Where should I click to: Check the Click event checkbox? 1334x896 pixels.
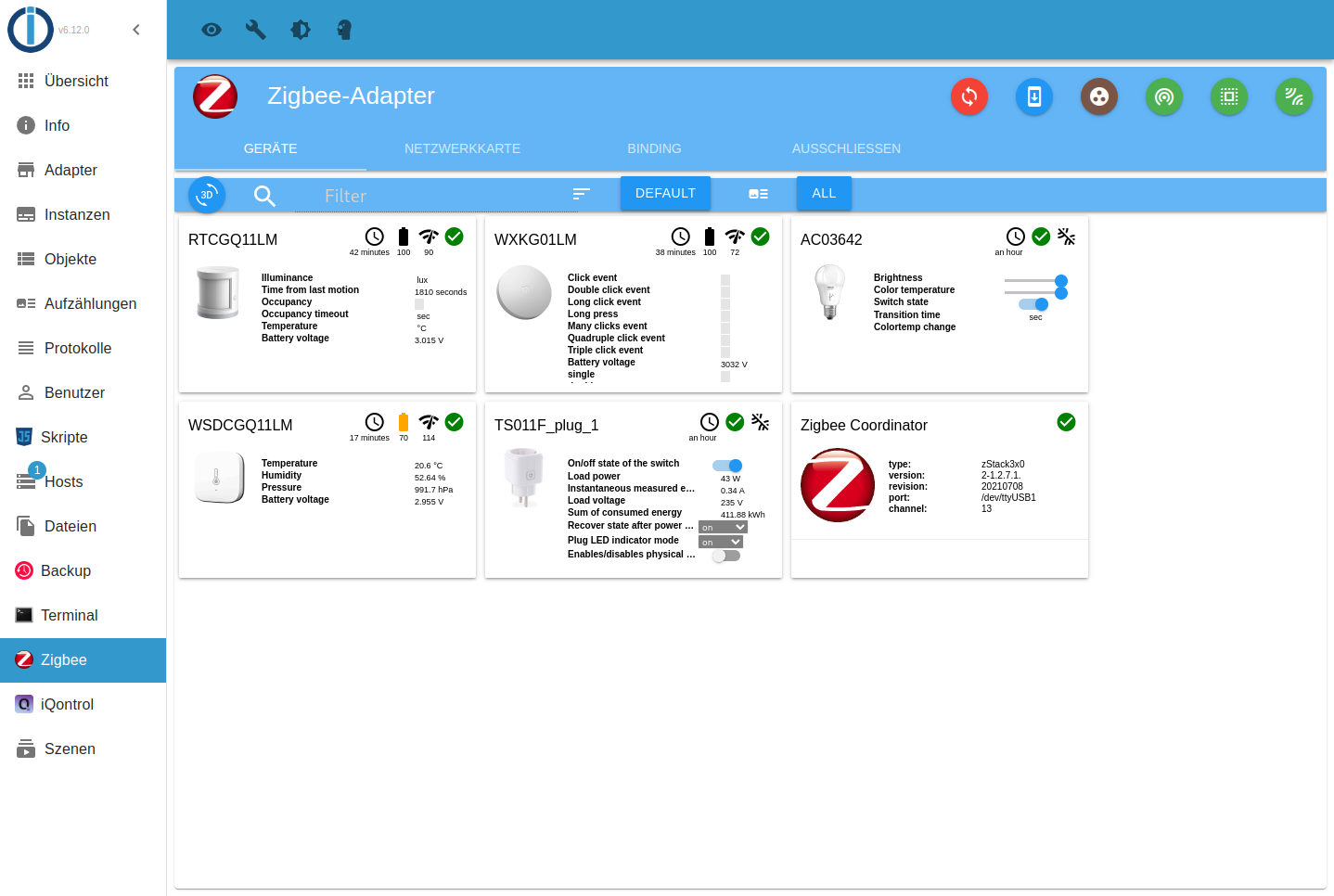pos(725,280)
